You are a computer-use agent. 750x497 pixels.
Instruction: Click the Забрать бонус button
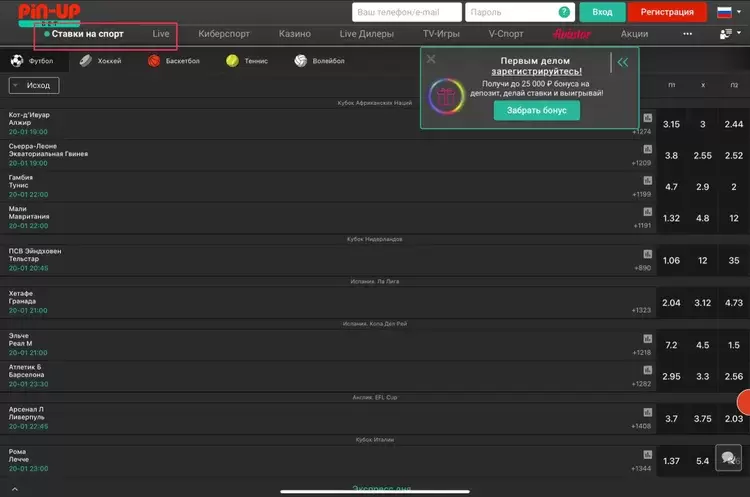point(537,110)
